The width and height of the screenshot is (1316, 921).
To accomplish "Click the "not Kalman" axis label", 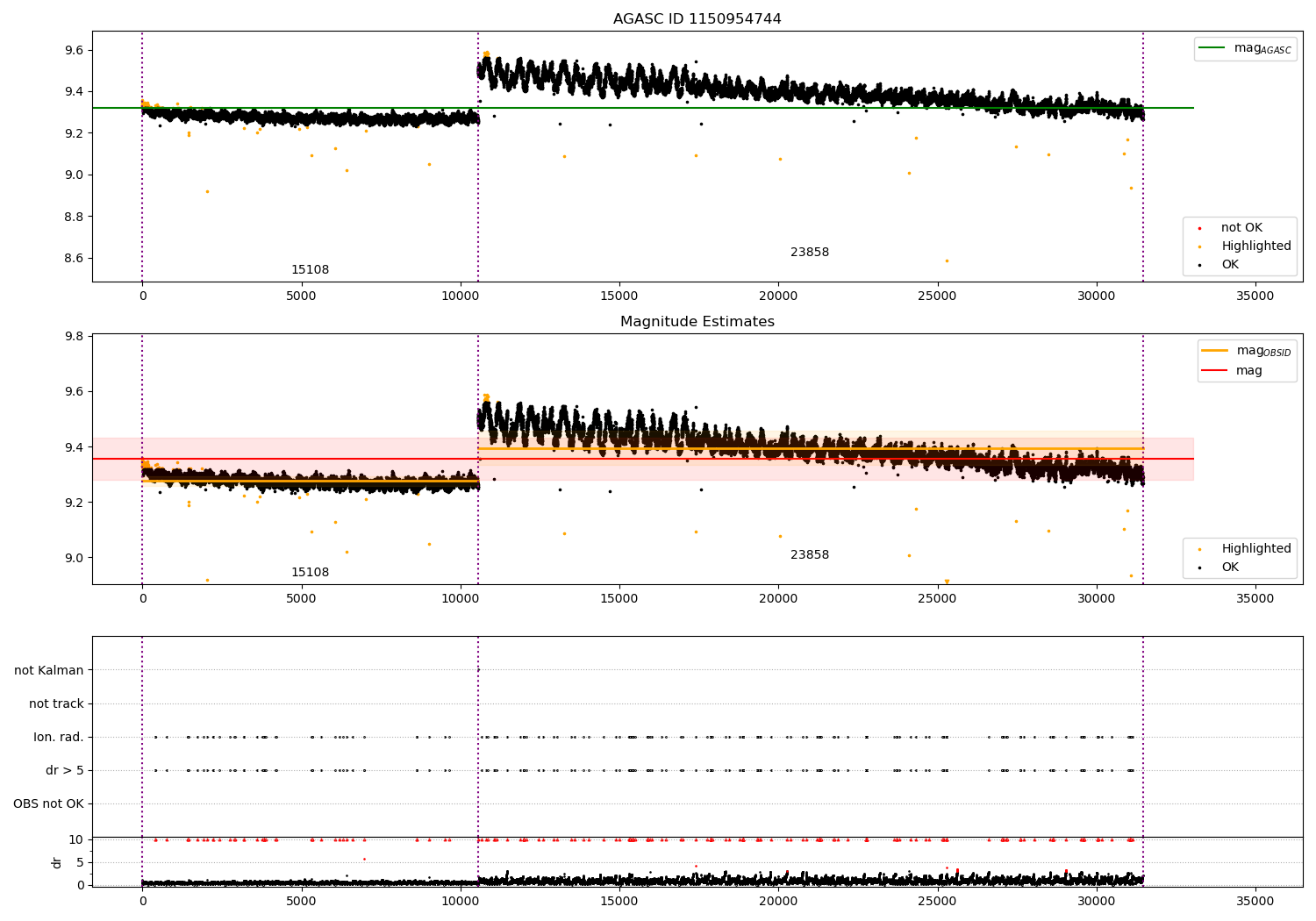I will (49, 671).
